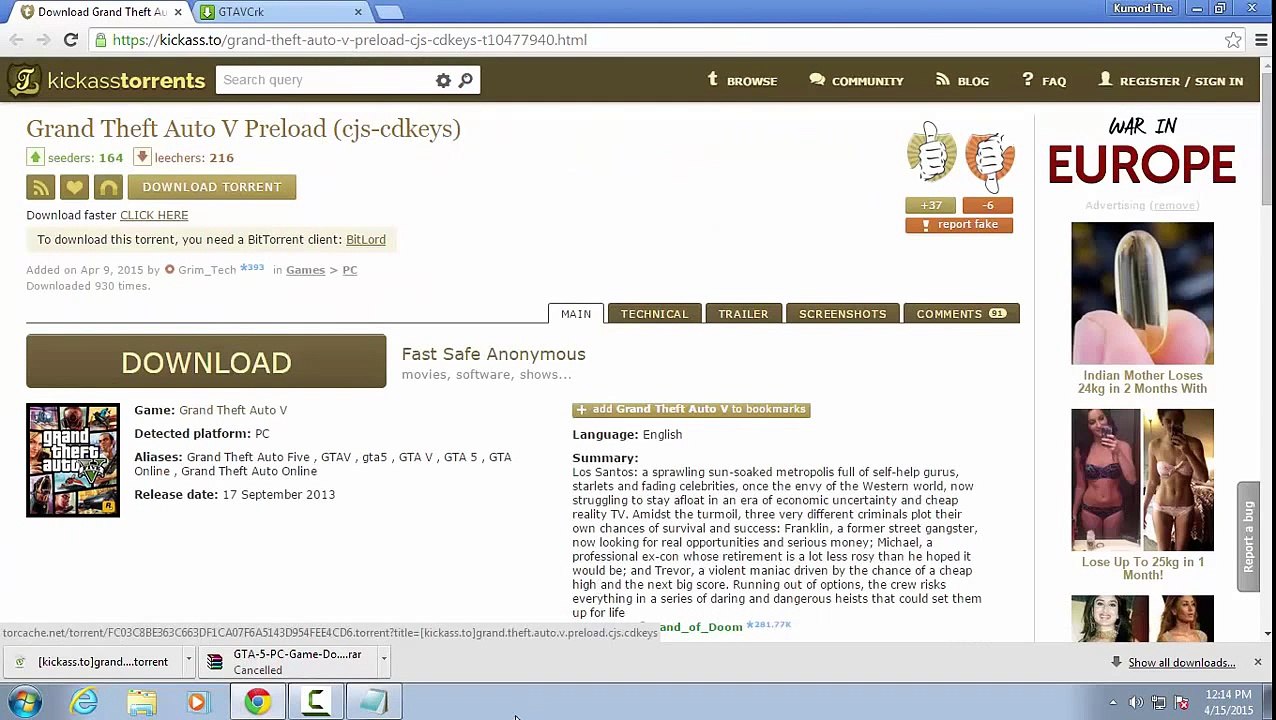Open BLOG in the site navigation

click(962, 81)
